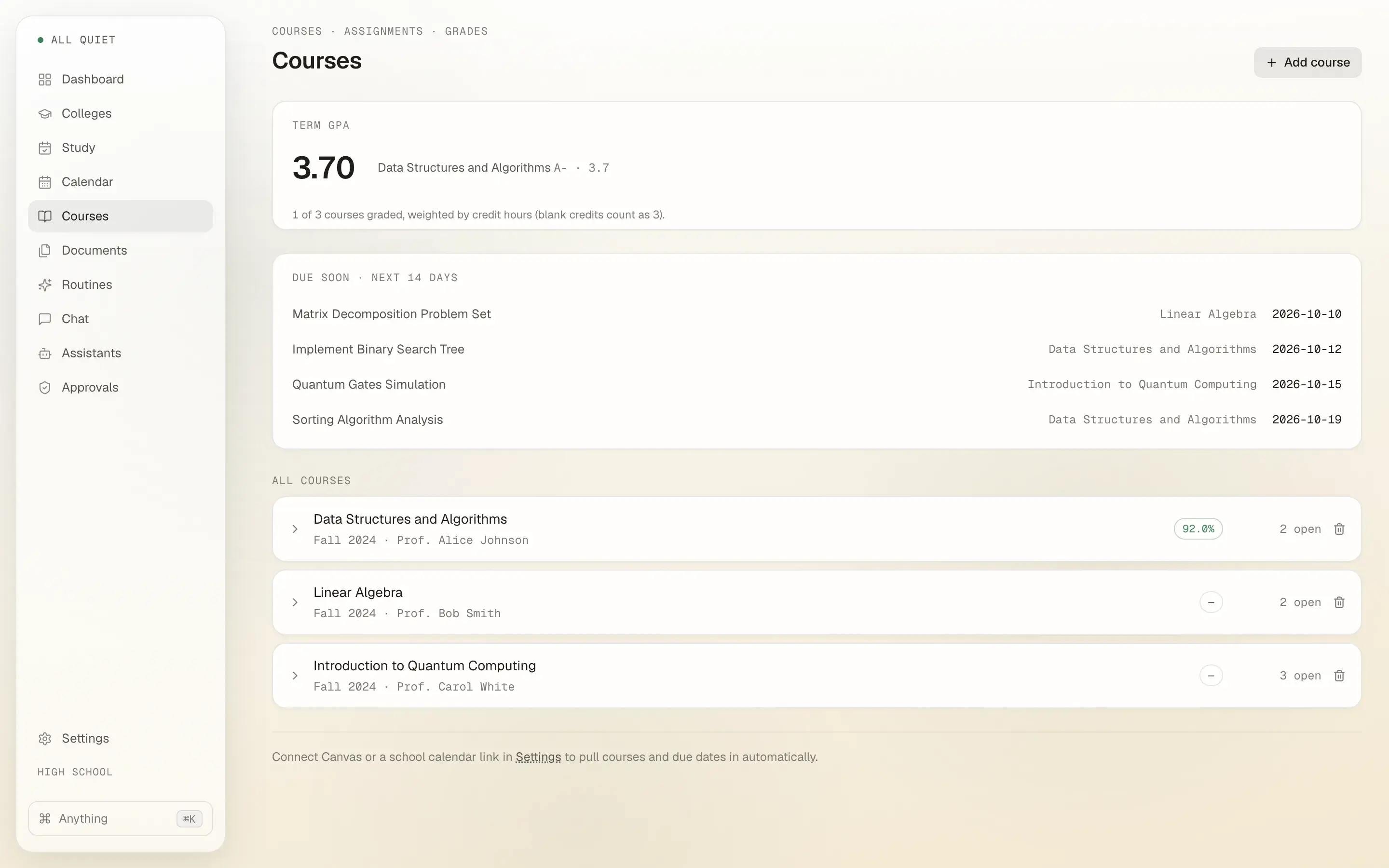Delete the Linear Algebra course via trash icon

[x=1339, y=602]
